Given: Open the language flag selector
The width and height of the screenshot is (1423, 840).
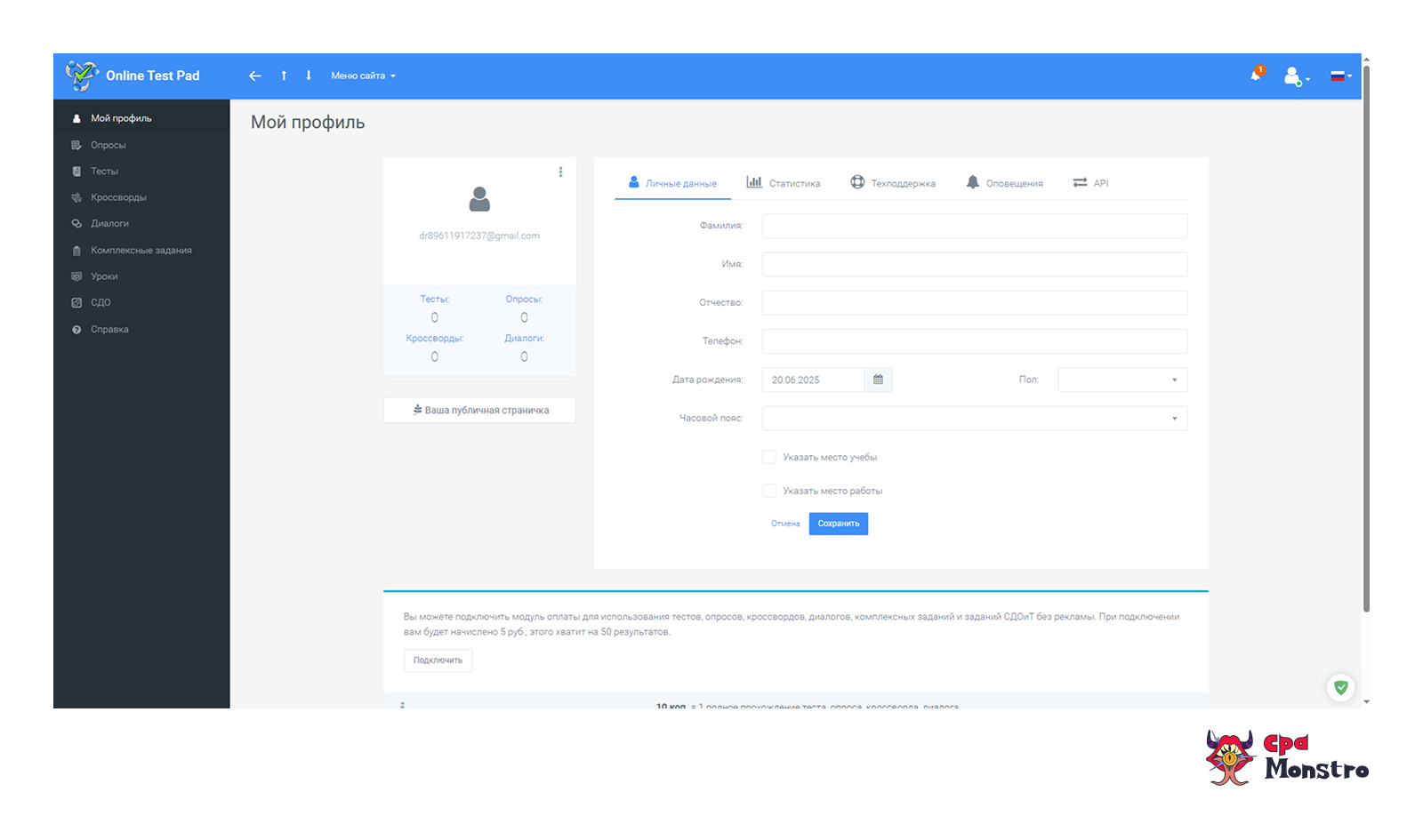Looking at the screenshot, I should [x=1341, y=76].
